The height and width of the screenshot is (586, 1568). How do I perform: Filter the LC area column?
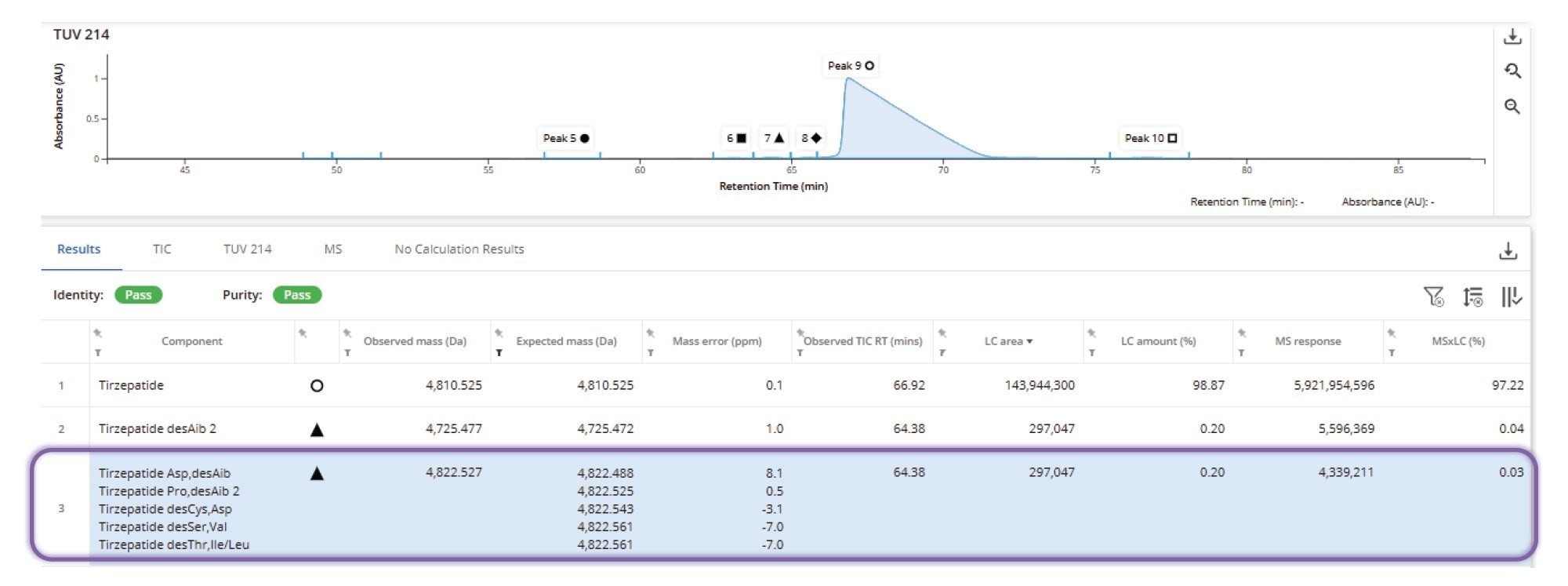(942, 353)
